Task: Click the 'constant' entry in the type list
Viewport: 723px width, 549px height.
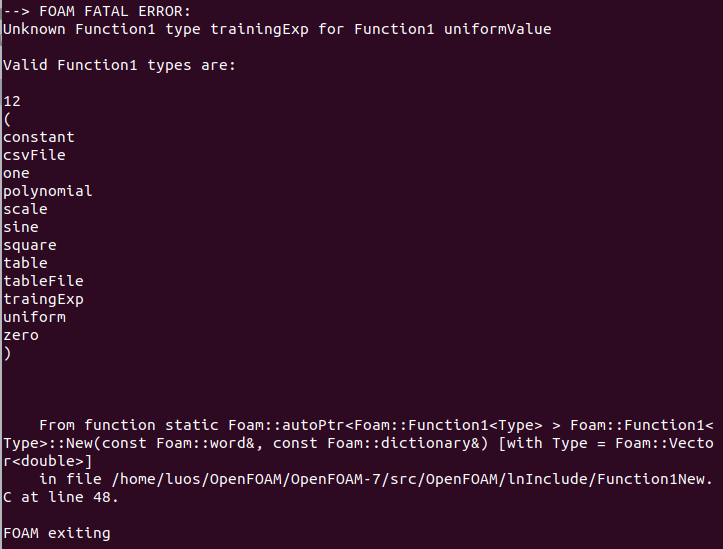Action: pyautogui.click(x=39, y=137)
